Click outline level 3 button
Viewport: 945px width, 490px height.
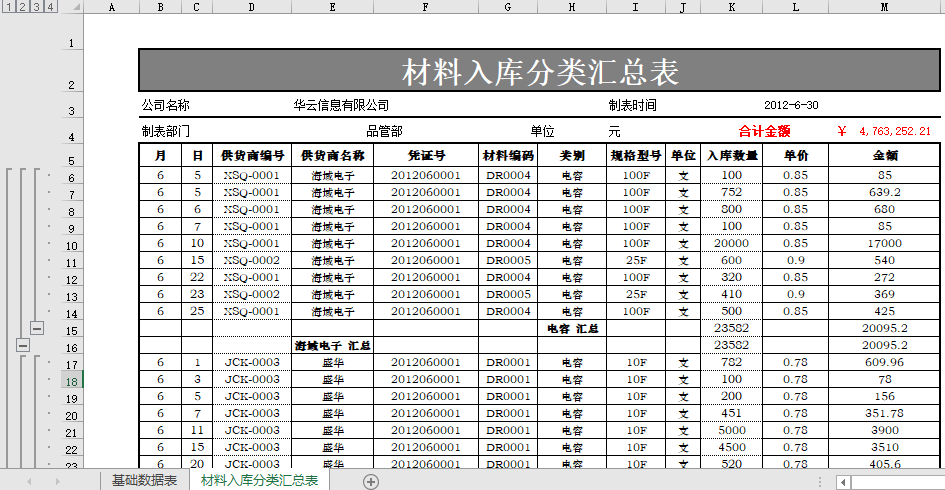click(x=36, y=7)
